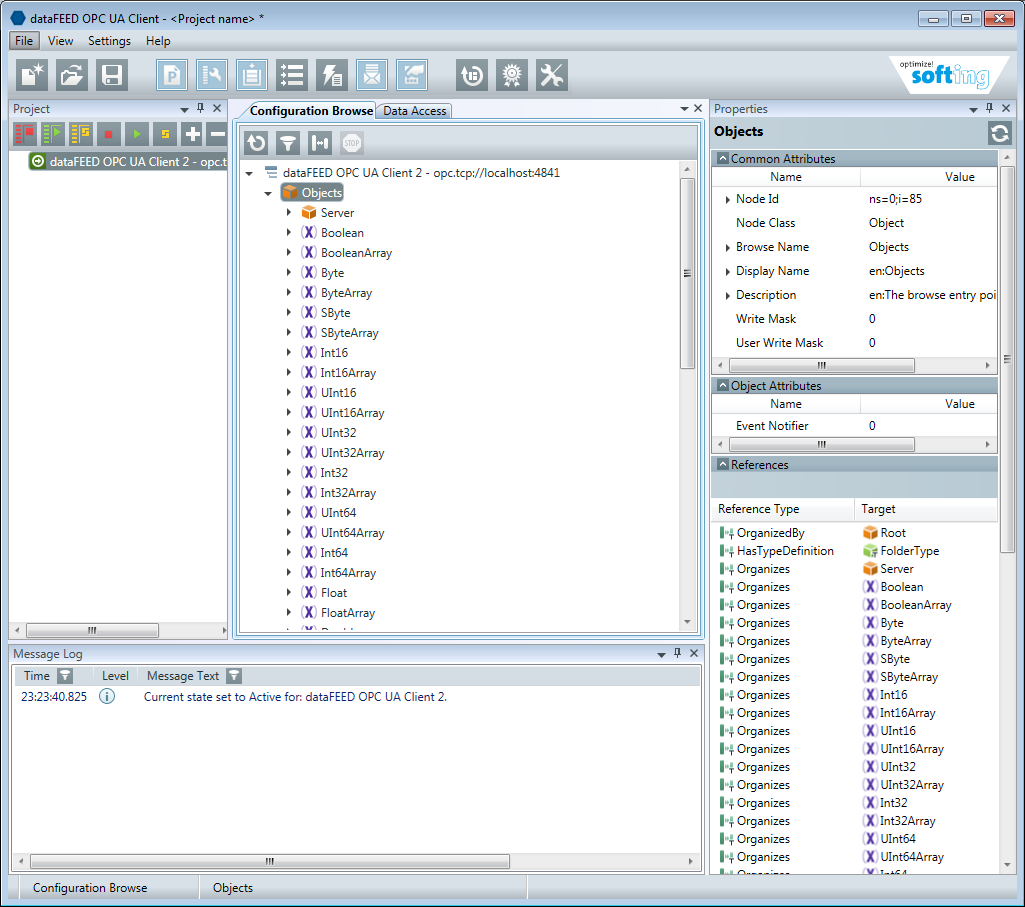Open the View menu
This screenshot has width=1025, height=907.
60,41
